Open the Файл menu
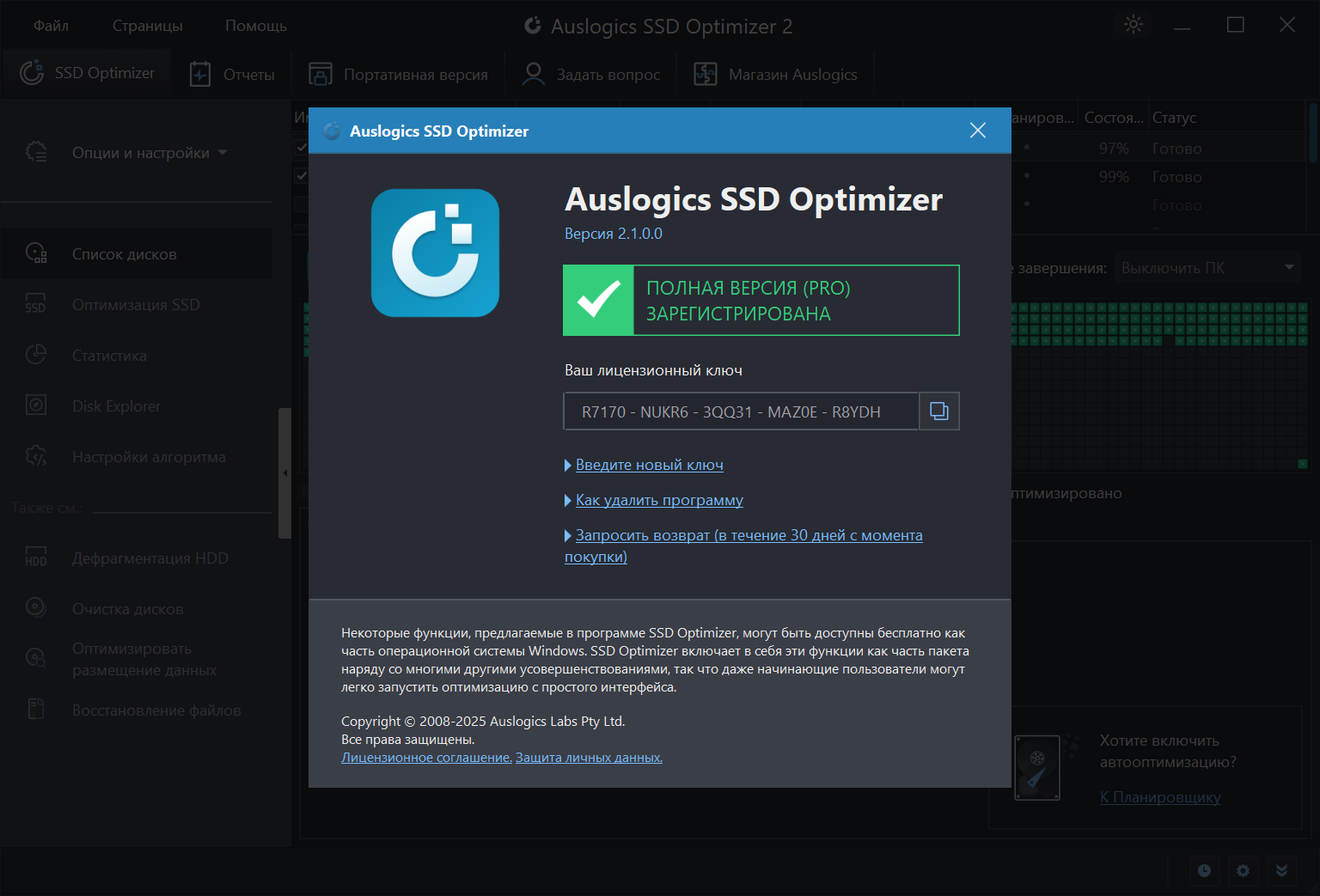The height and width of the screenshot is (896, 1320). pos(51,26)
